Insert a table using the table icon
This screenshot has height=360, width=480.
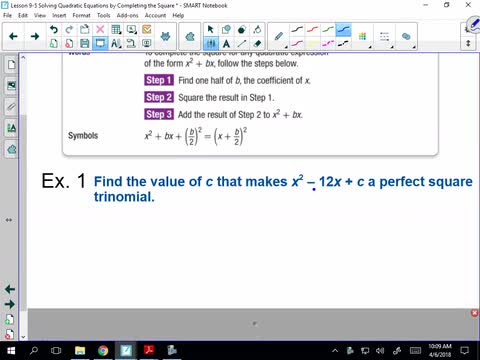(x=116, y=30)
